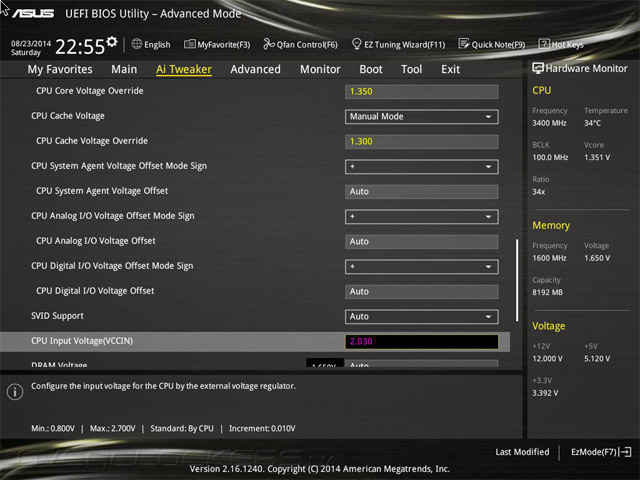Expand CPU System Agent Voltage Offset Mode Sign dropdown
Image resolution: width=640 pixels, height=480 pixels.
coord(422,167)
